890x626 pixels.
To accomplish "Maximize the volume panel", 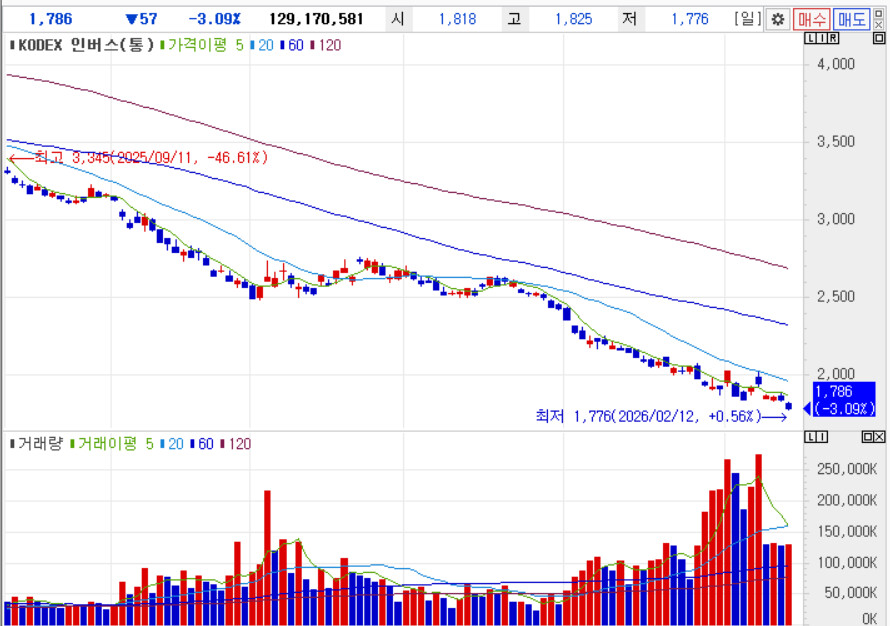I will (x=867, y=436).
